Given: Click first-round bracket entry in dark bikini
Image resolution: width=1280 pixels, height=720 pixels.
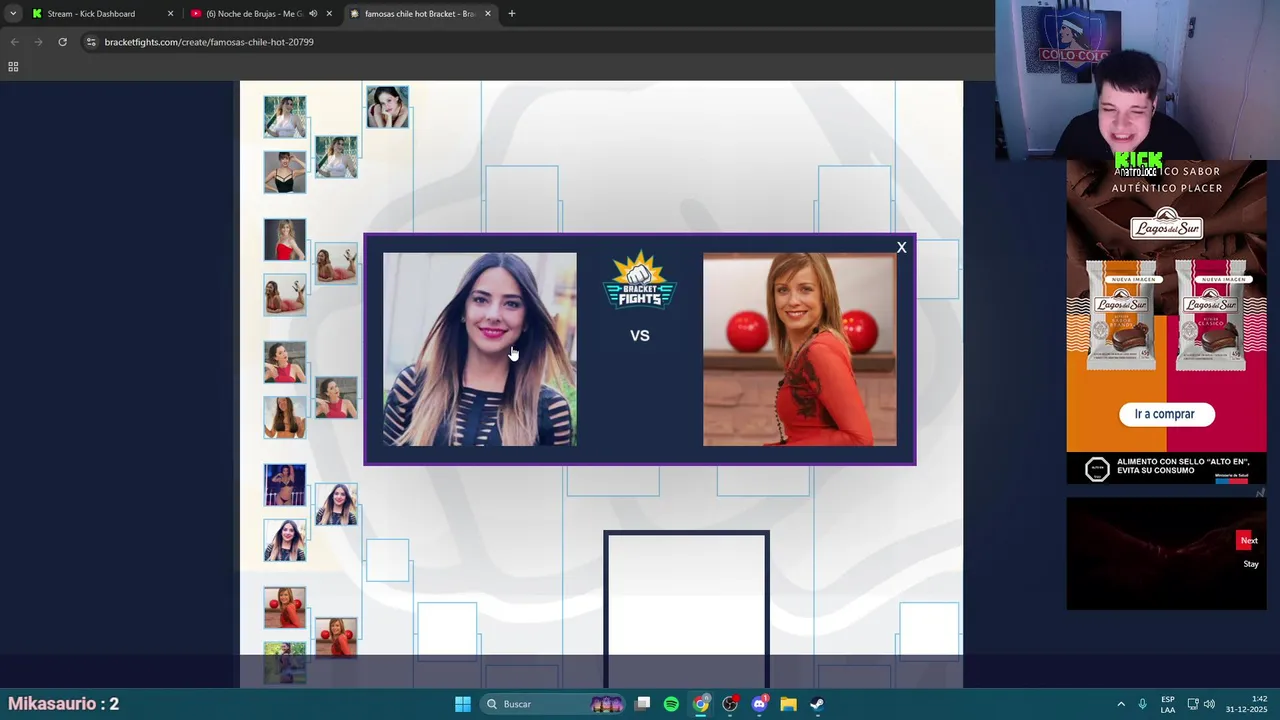Looking at the screenshot, I should (x=285, y=485).
